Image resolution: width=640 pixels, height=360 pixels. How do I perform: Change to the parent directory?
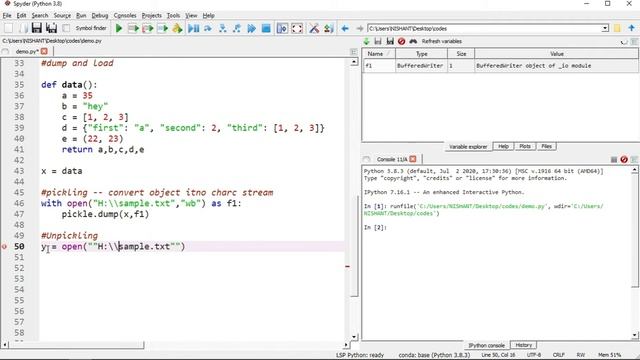(x=631, y=28)
